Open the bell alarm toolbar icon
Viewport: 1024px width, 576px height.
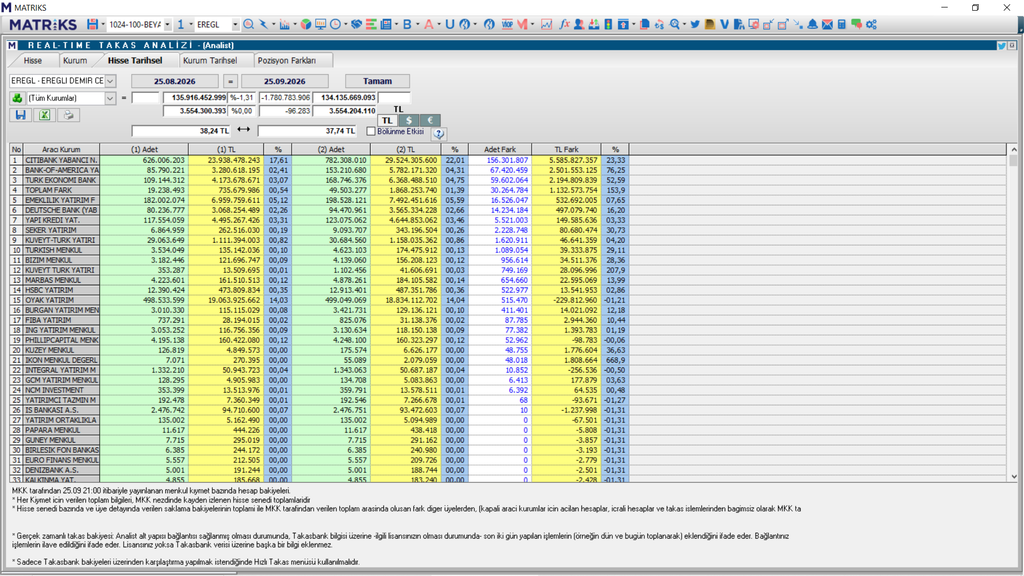click(812, 24)
